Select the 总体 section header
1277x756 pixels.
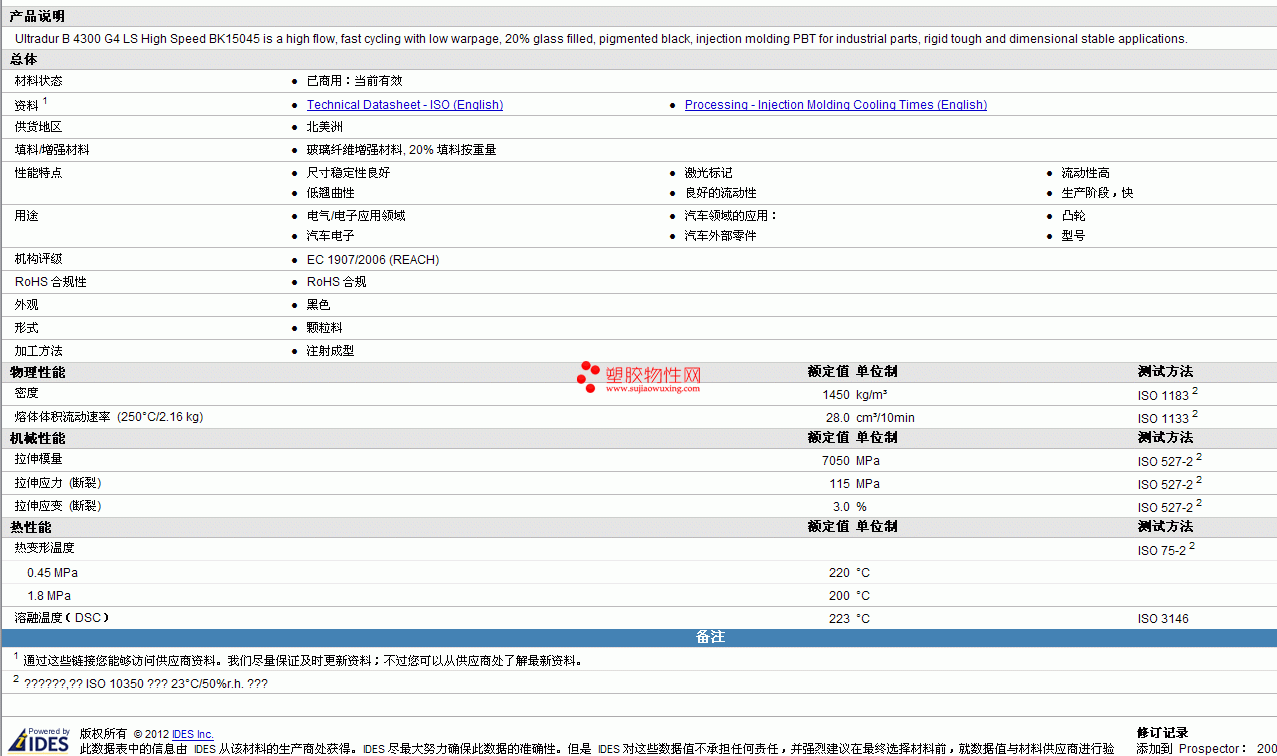(24, 59)
